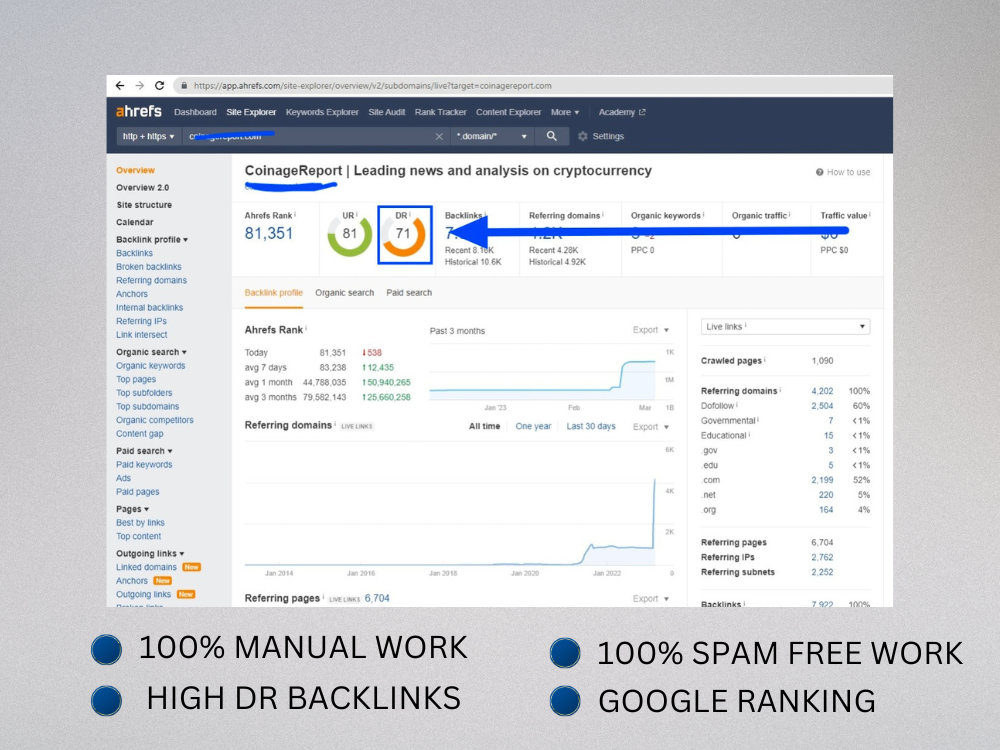The image size is (1000, 750).
Task: Open Export dropdown for Referring domains chart
Action: point(651,427)
